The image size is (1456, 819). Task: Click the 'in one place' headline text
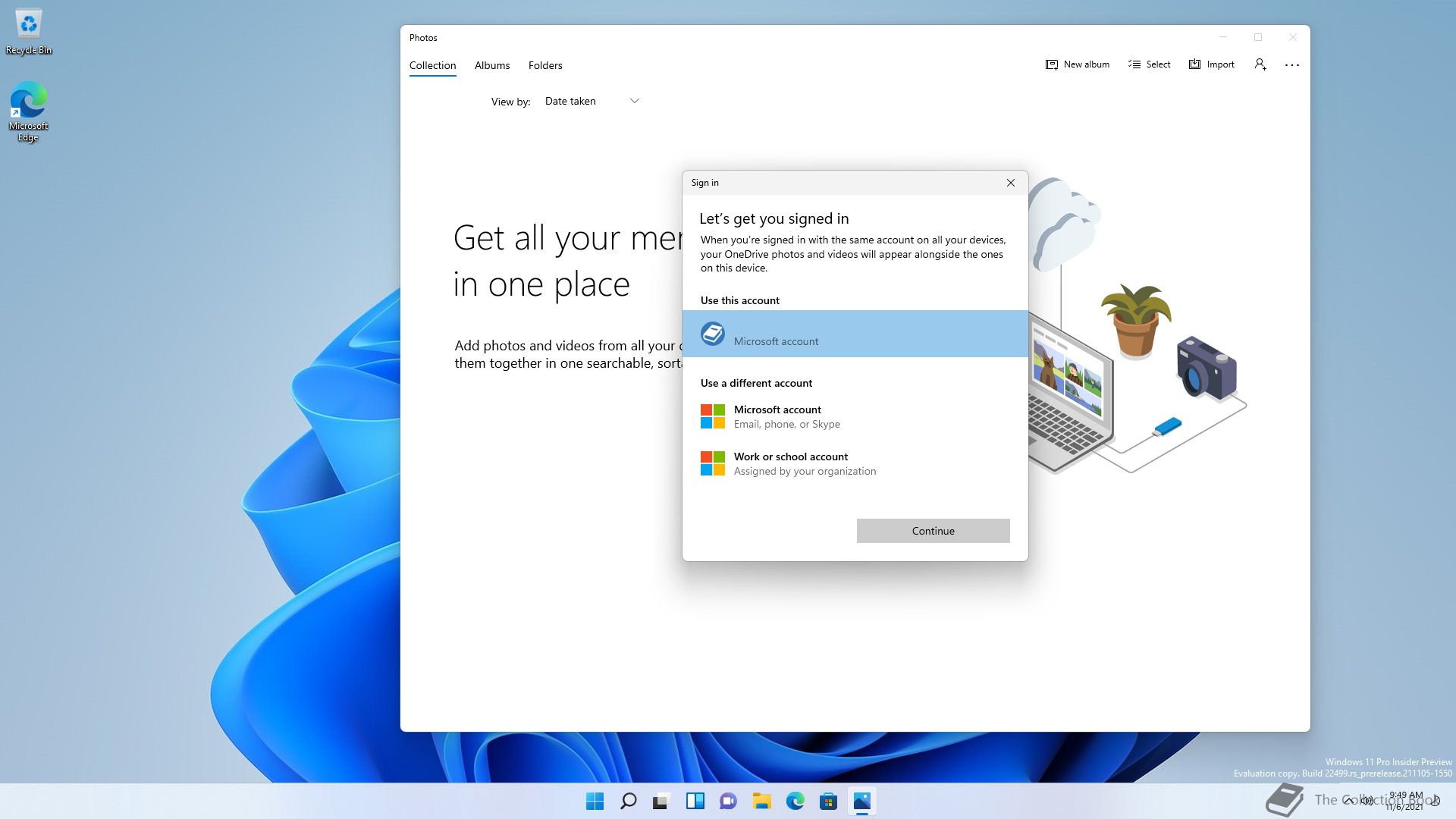coord(541,285)
